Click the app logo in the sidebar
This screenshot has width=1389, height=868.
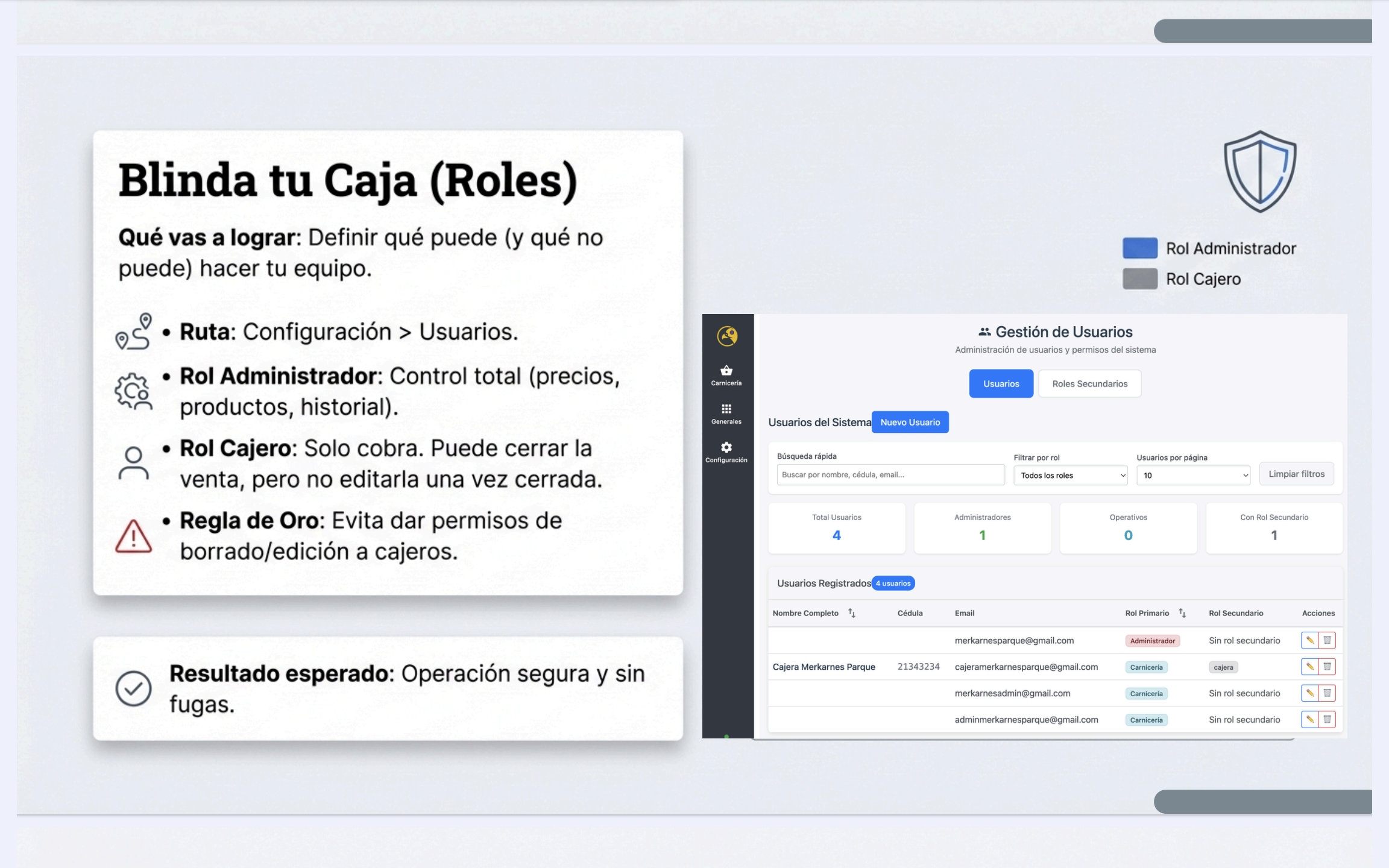(727, 336)
